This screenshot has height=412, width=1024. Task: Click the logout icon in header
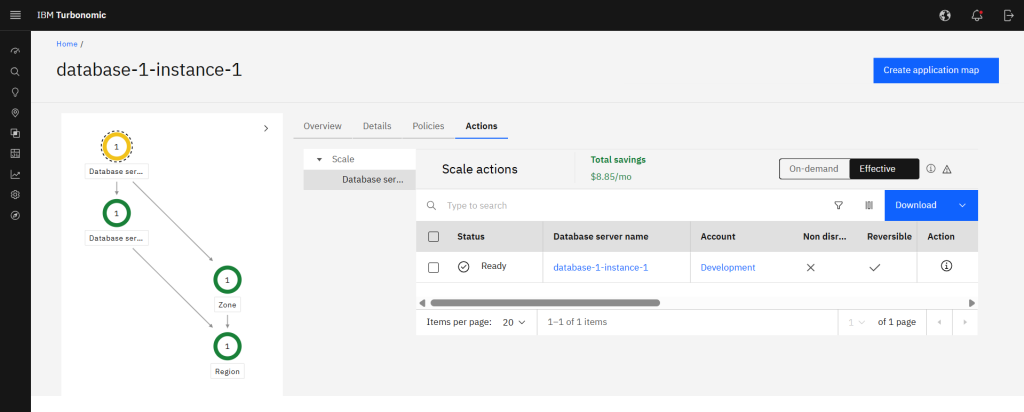point(1008,16)
